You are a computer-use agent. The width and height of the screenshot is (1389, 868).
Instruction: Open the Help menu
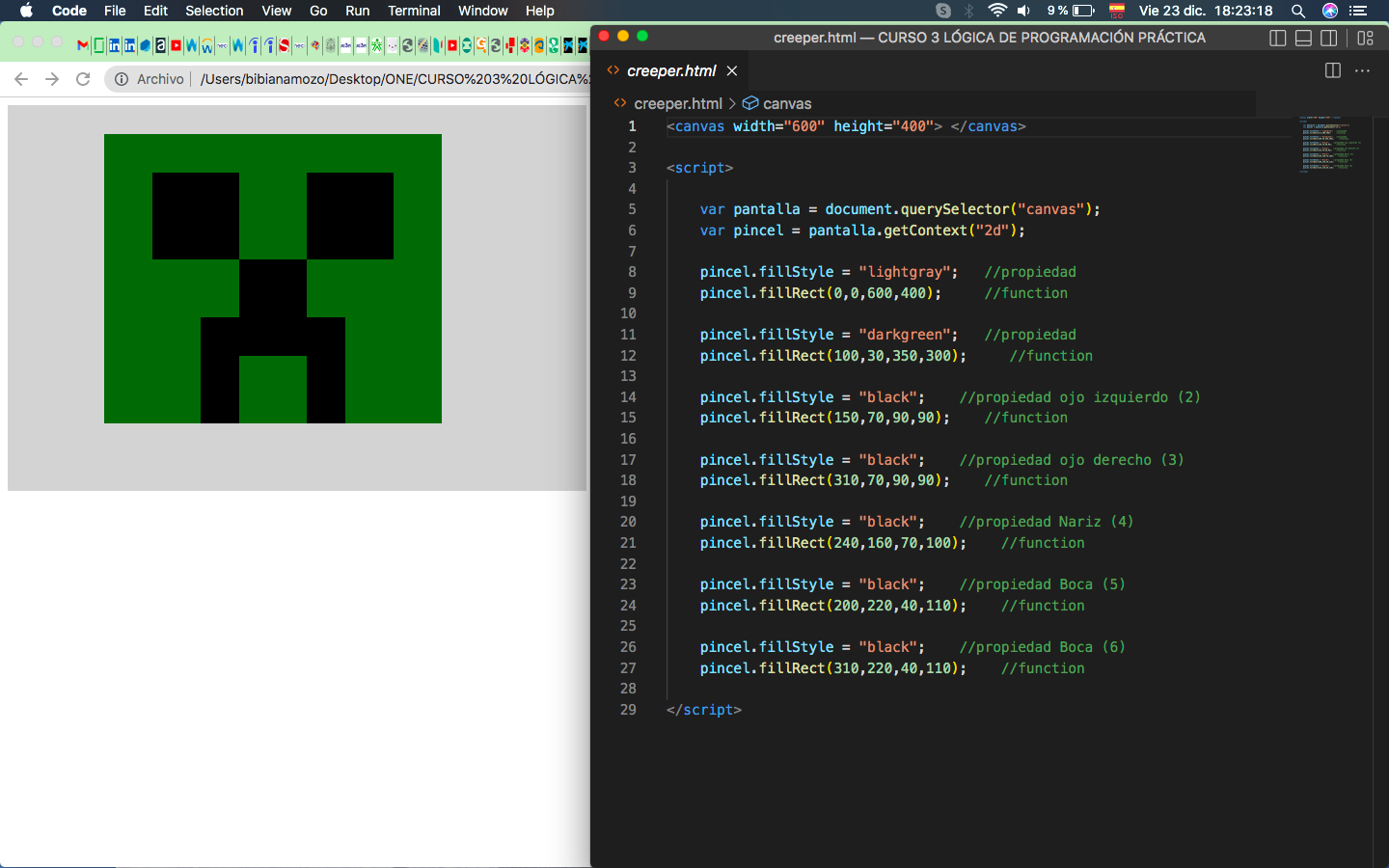pyautogui.click(x=540, y=11)
